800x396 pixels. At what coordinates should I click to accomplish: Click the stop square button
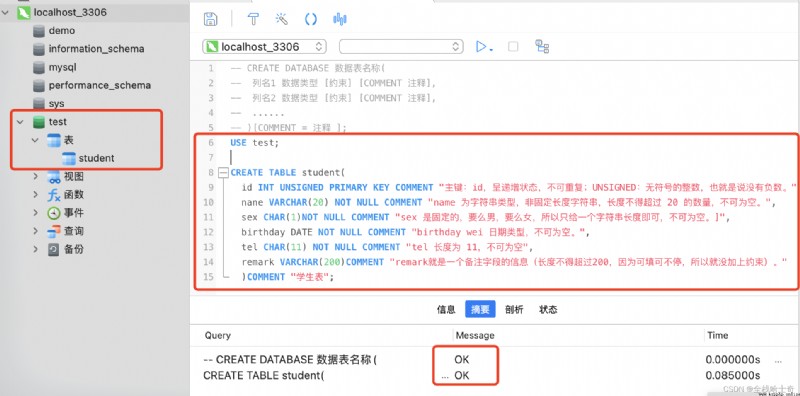pyautogui.click(x=513, y=46)
